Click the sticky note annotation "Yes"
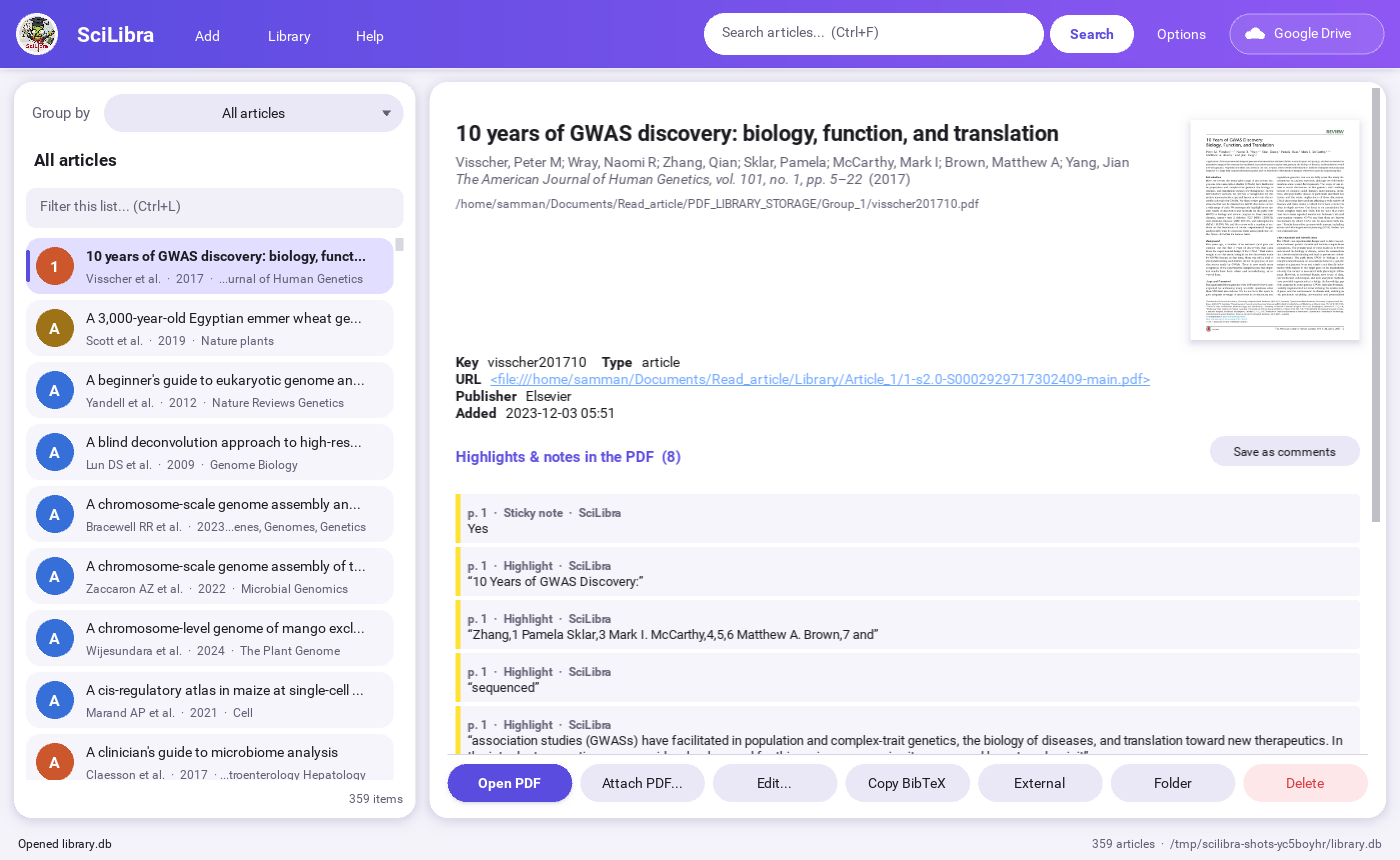The height and width of the screenshot is (860, 1400). click(x=908, y=519)
